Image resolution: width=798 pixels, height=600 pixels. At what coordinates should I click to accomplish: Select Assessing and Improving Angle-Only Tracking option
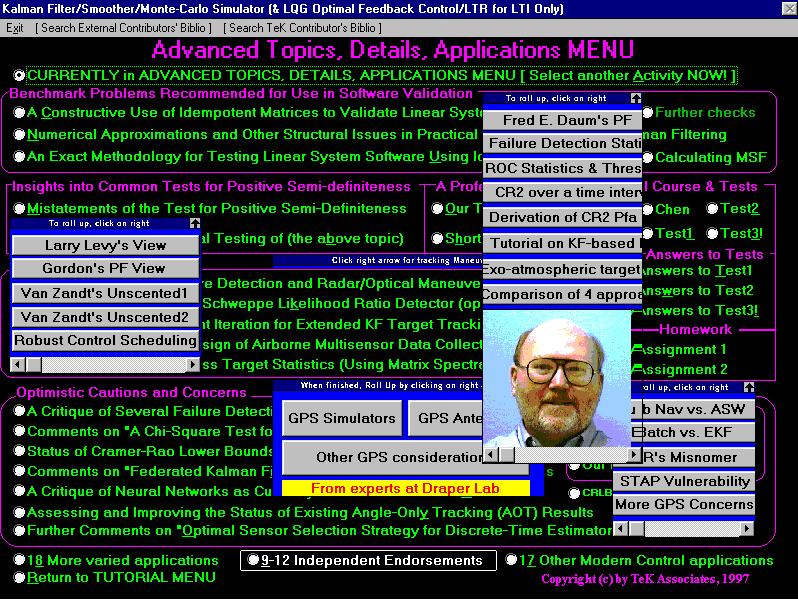tap(19, 512)
